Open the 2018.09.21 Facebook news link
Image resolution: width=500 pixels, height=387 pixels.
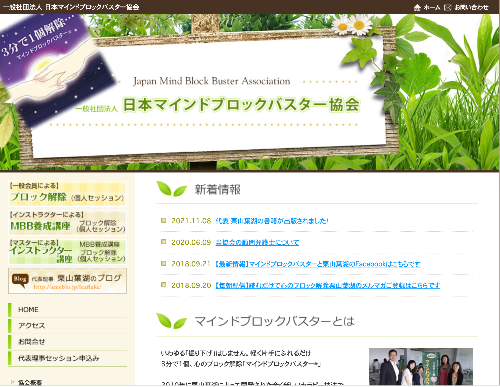point(318,264)
